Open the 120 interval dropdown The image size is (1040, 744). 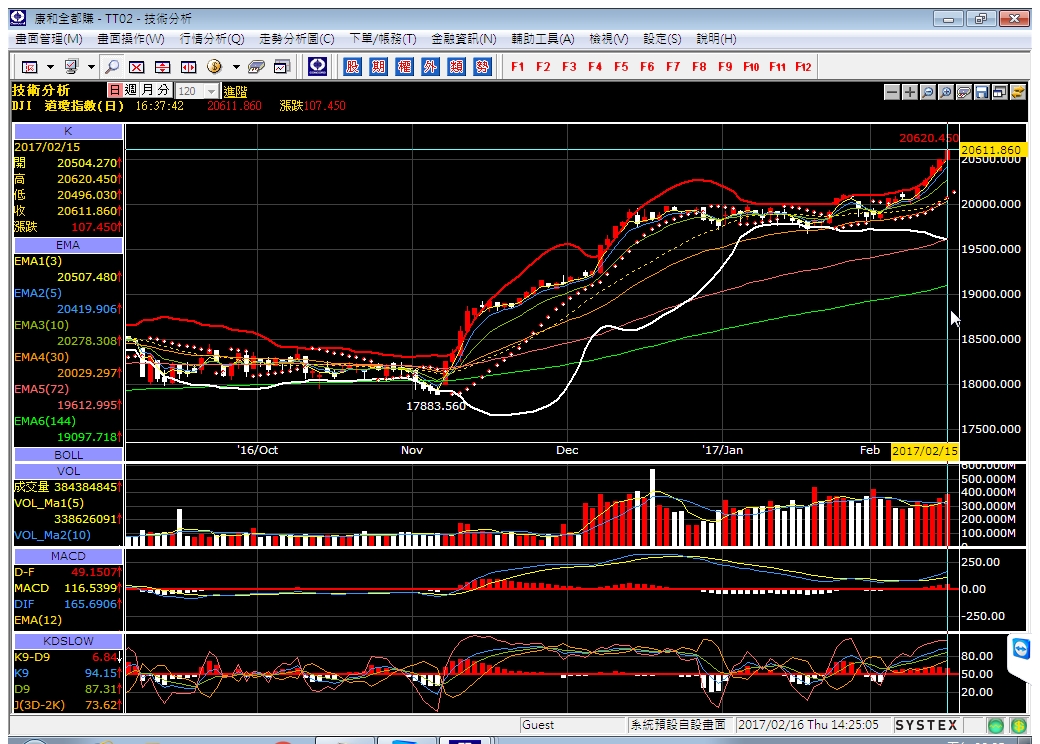212,91
